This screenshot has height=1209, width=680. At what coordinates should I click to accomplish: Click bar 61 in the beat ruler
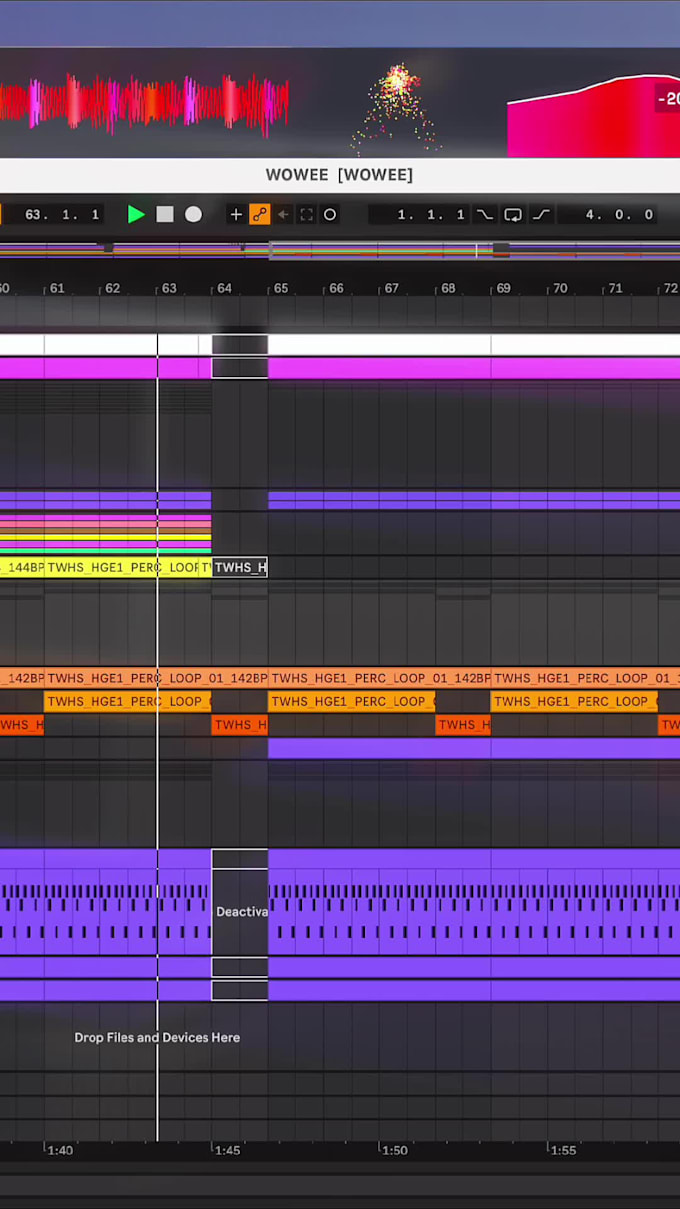point(57,288)
